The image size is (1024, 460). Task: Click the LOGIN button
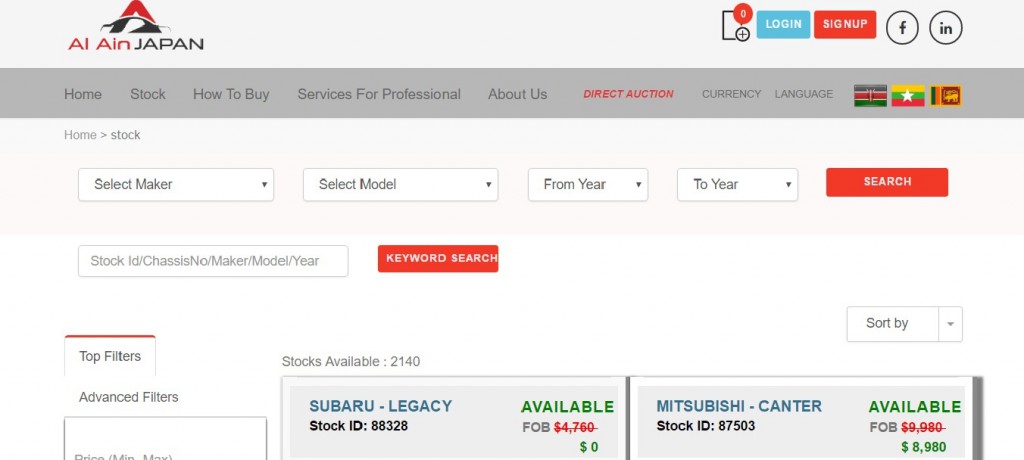click(x=783, y=24)
